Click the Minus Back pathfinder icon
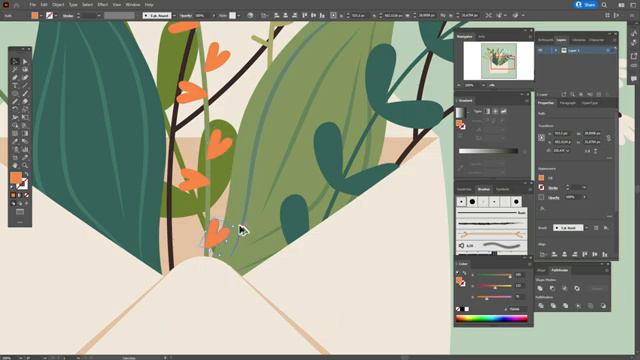The width and height of the screenshot is (640, 360). (x=603, y=305)
